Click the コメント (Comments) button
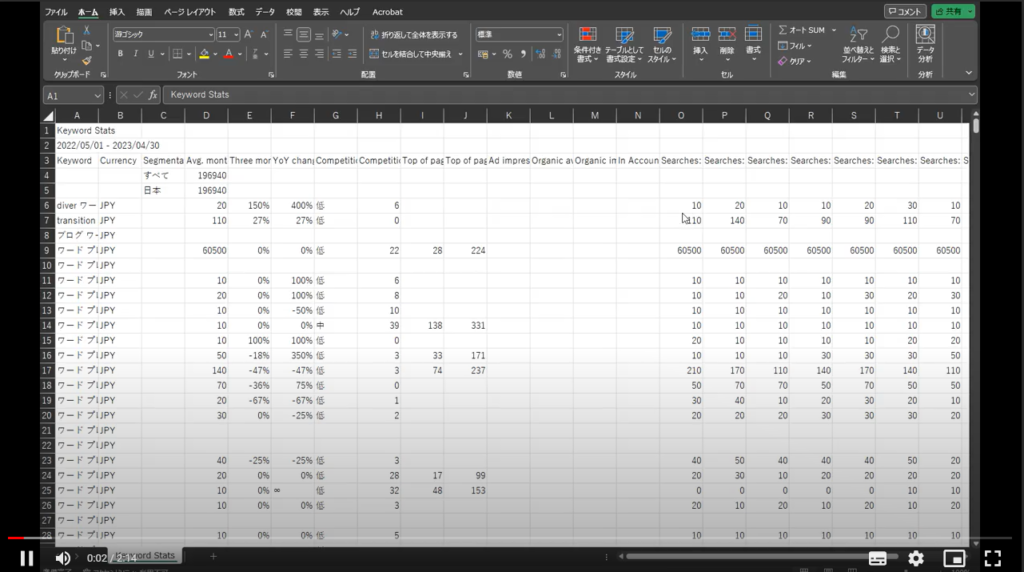Image resolution: width=1024 pixels, height=572 pixels. tap(904, 12)
